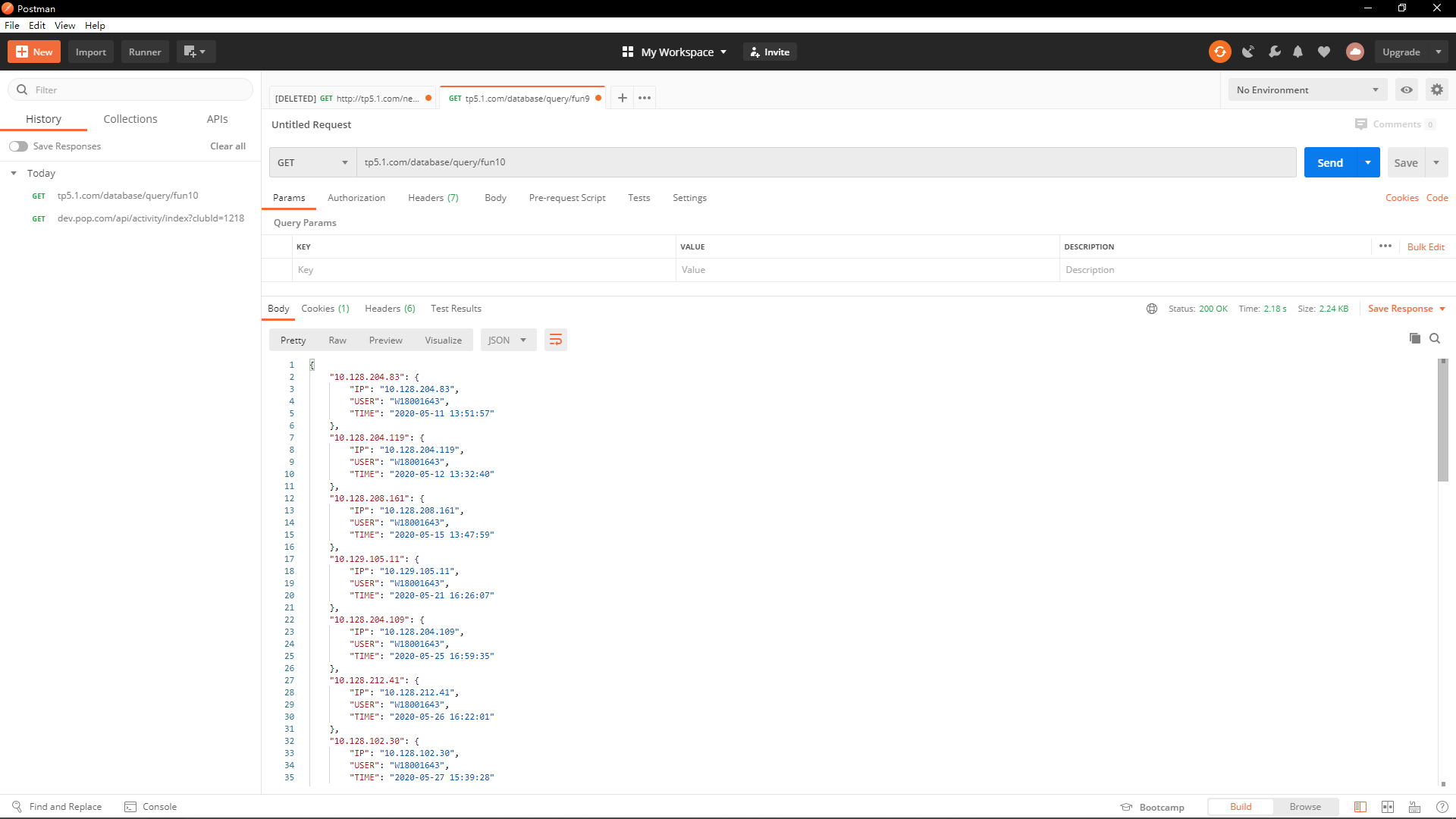Open Save Response dropdown
The width and height of the screenshot is (1456, 819).
1407,309
